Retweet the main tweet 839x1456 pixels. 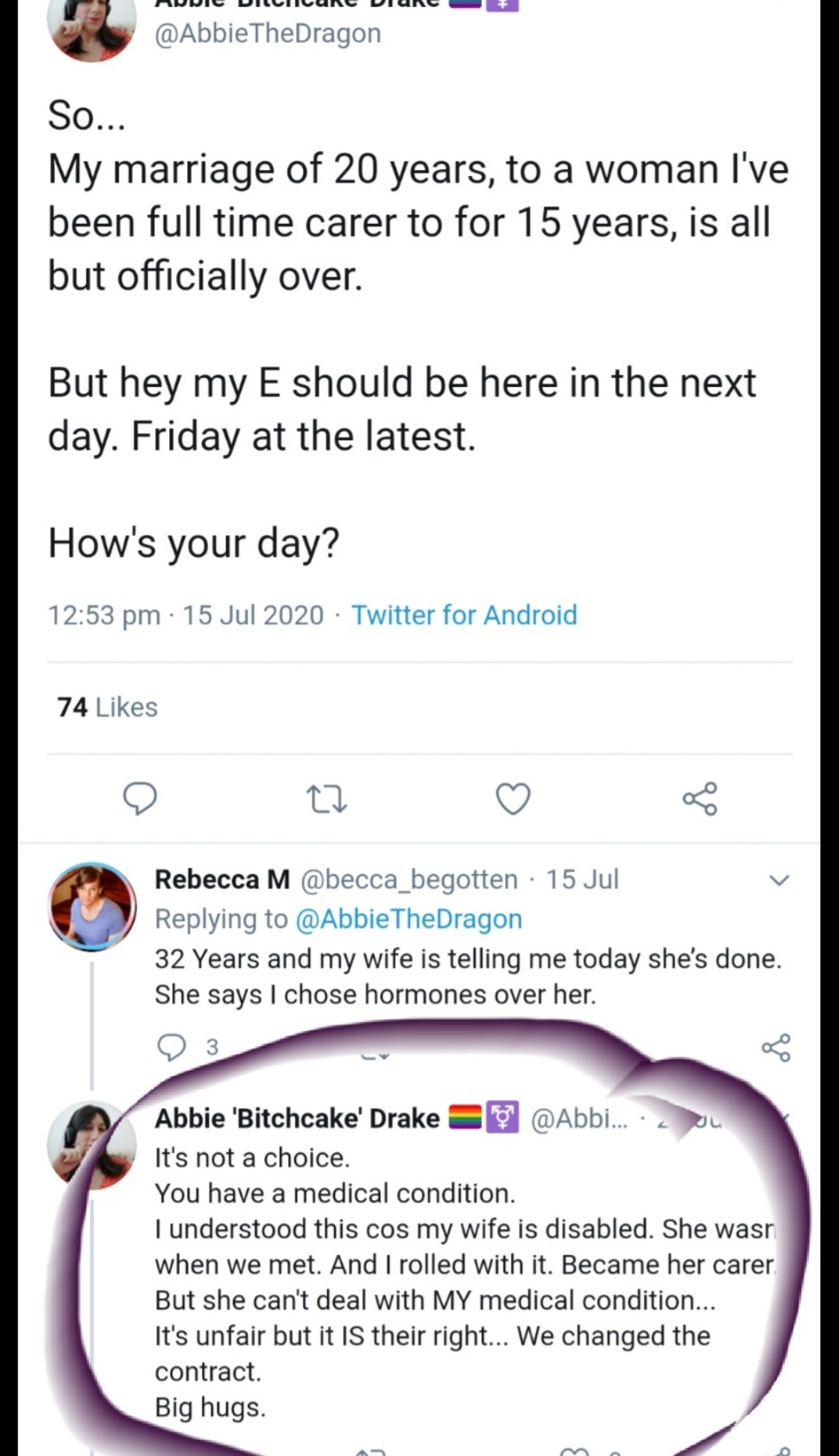click(x=328, y=799)
